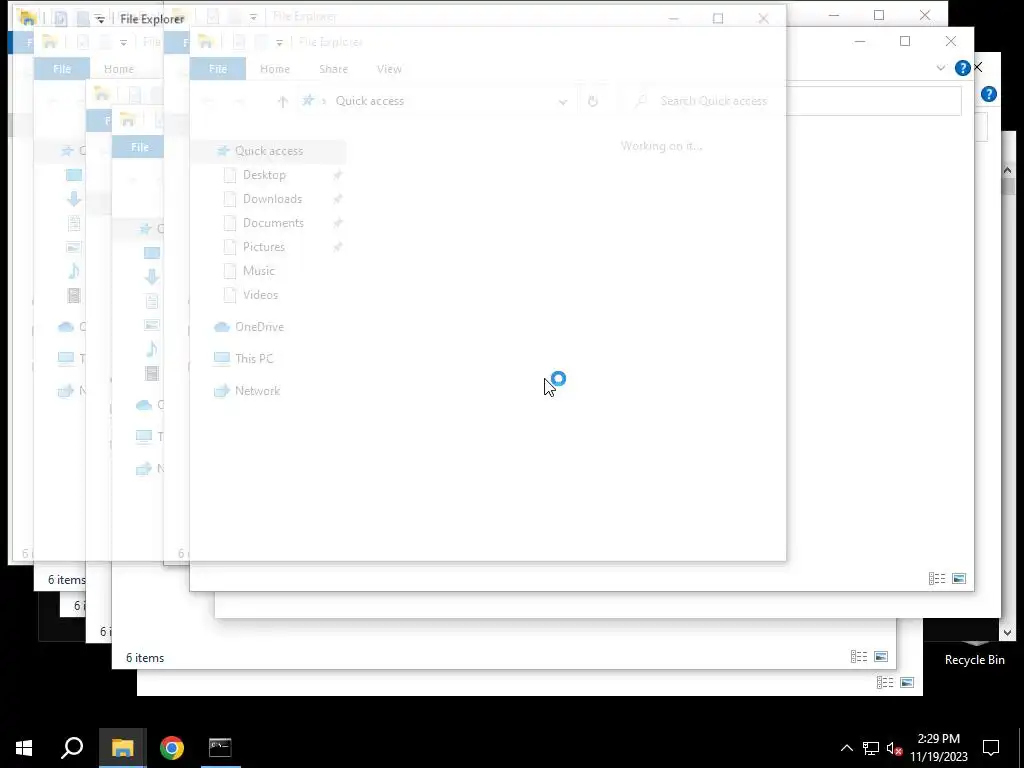Click the folder icon in the front window title bar
1024x768 pixels.
click(206, 42)
